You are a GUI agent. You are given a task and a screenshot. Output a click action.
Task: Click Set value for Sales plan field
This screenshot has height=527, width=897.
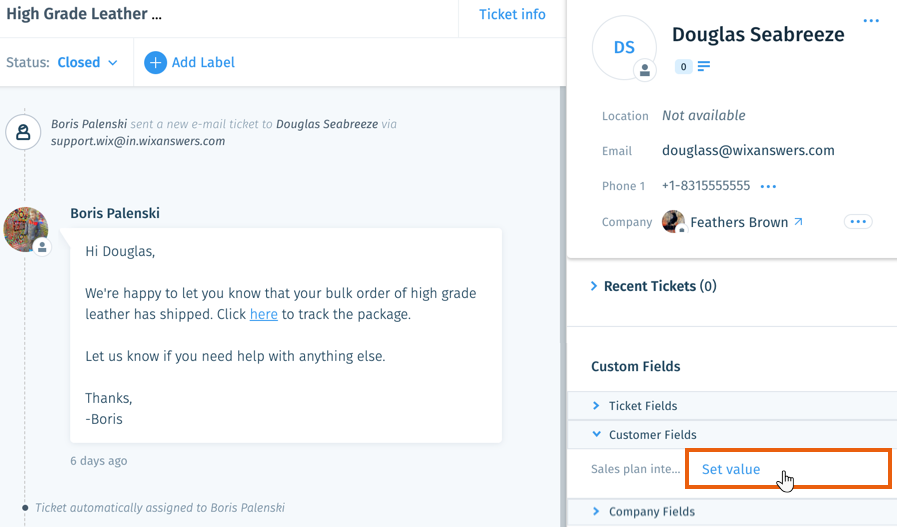tap(731, 469)
